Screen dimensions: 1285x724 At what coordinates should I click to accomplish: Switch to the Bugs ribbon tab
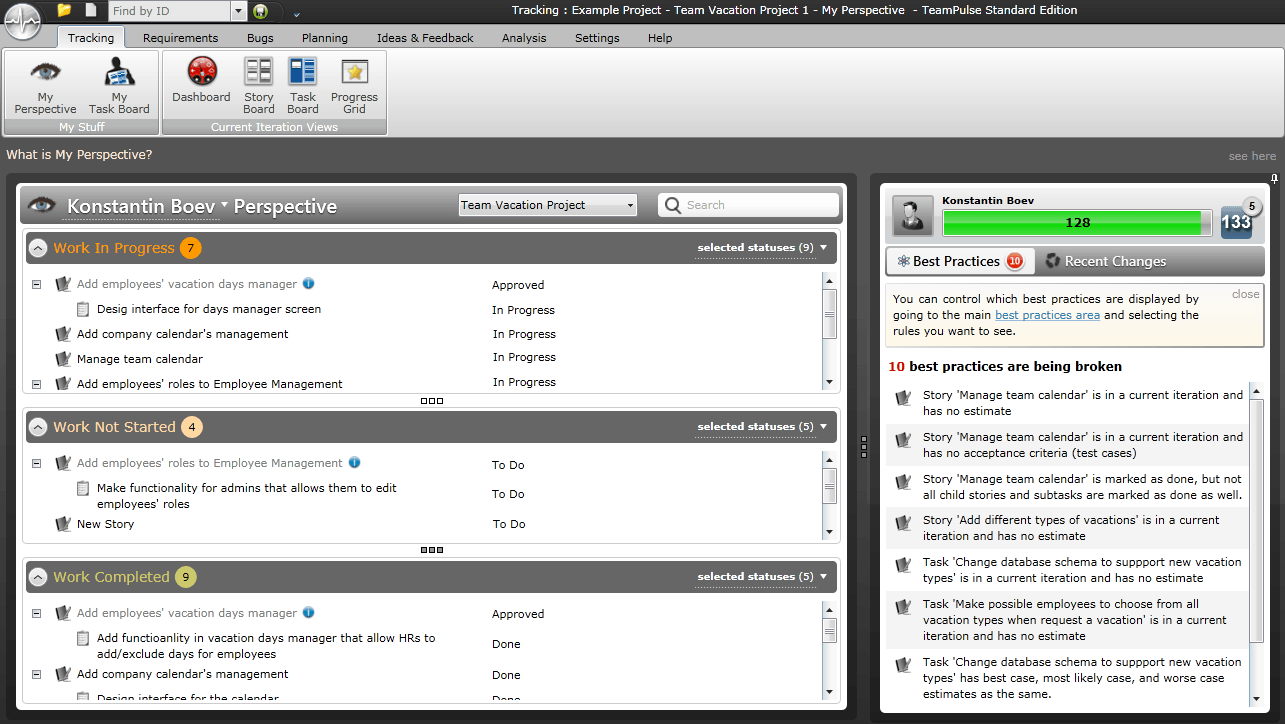point(260,38)
